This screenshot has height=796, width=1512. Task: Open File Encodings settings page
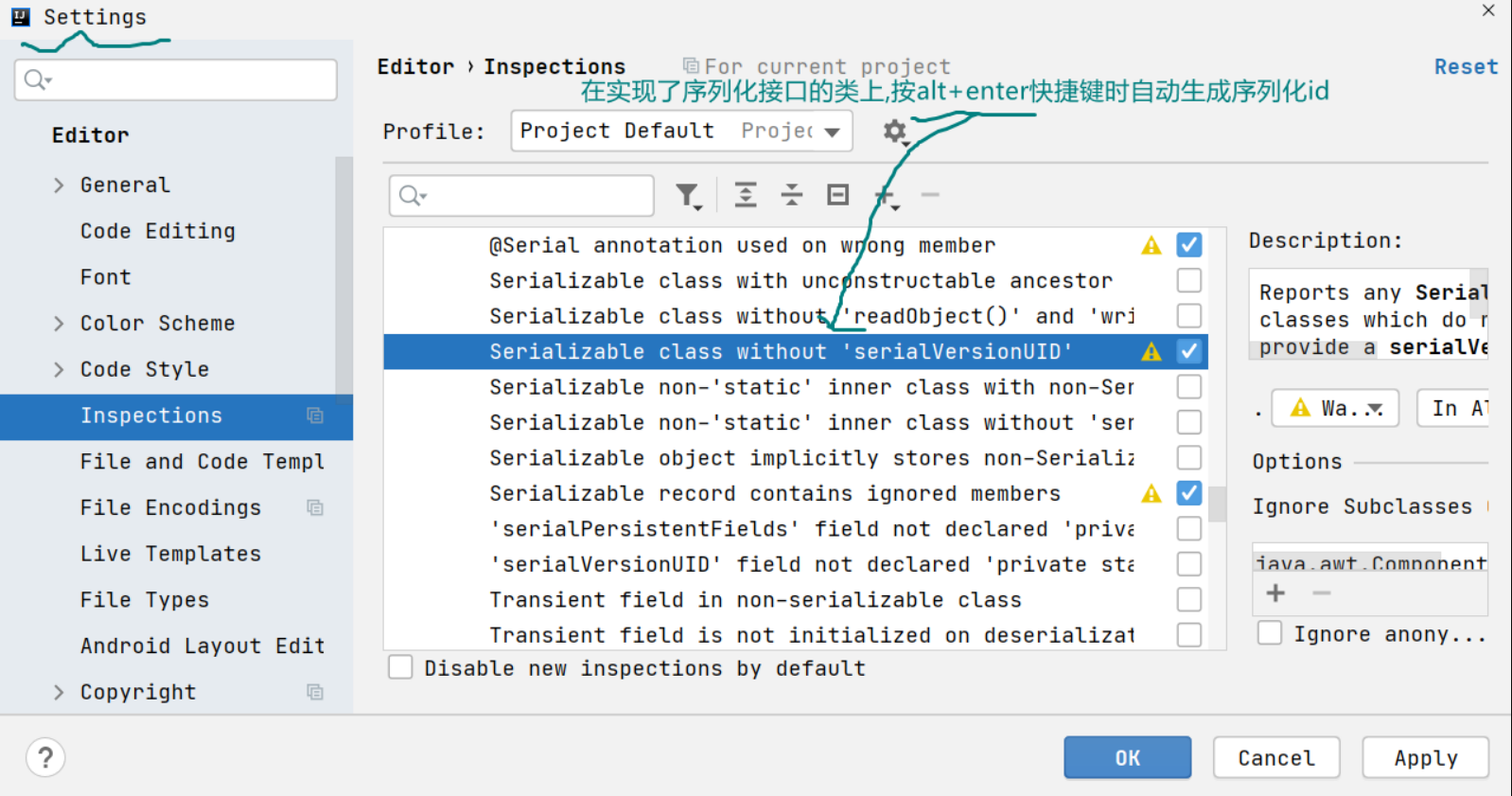click(x=170, y=508)
